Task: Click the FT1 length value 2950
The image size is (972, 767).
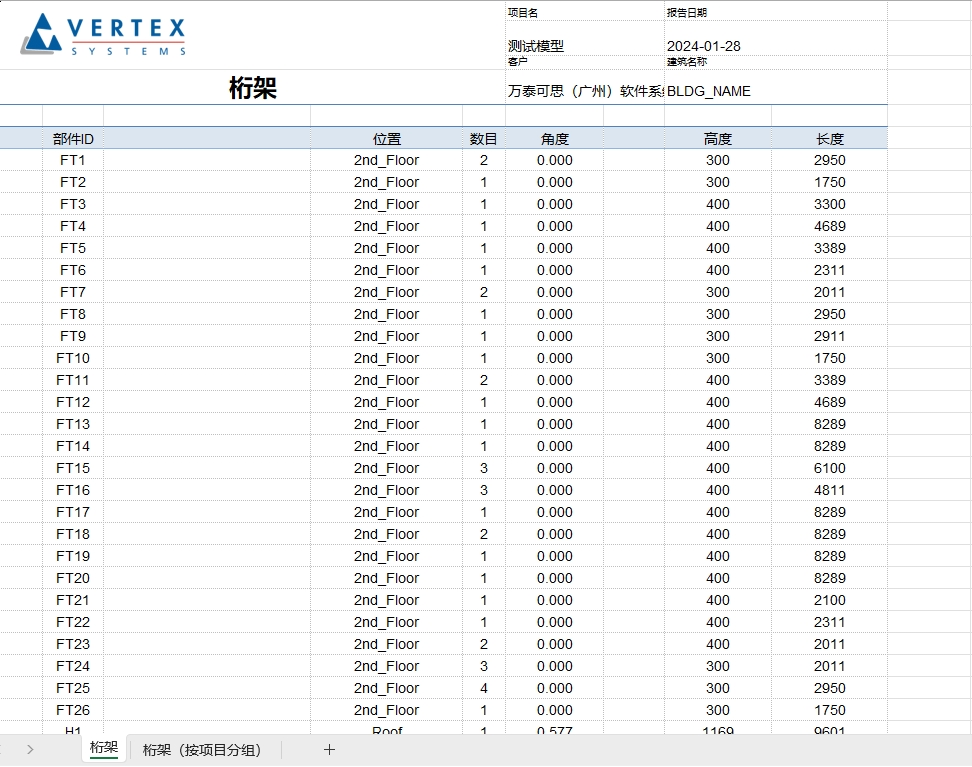Action: coord(829,160)
